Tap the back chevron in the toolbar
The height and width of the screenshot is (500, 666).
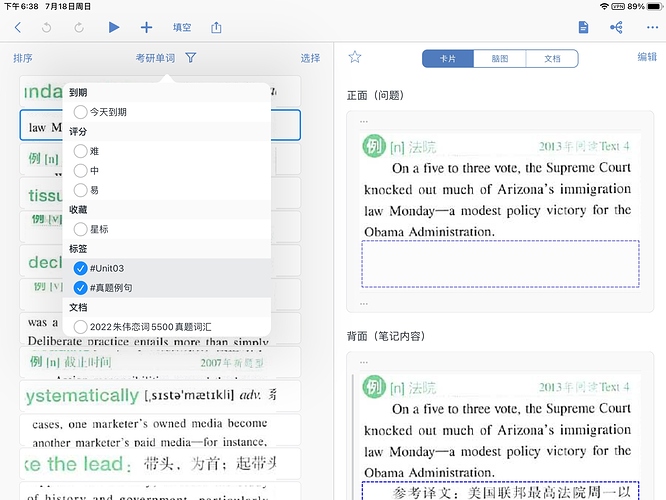[17, 28]
